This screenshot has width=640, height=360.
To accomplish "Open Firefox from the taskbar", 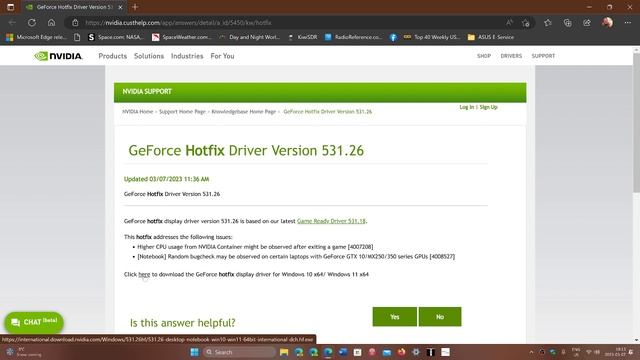I will click(x=401, y=352).
